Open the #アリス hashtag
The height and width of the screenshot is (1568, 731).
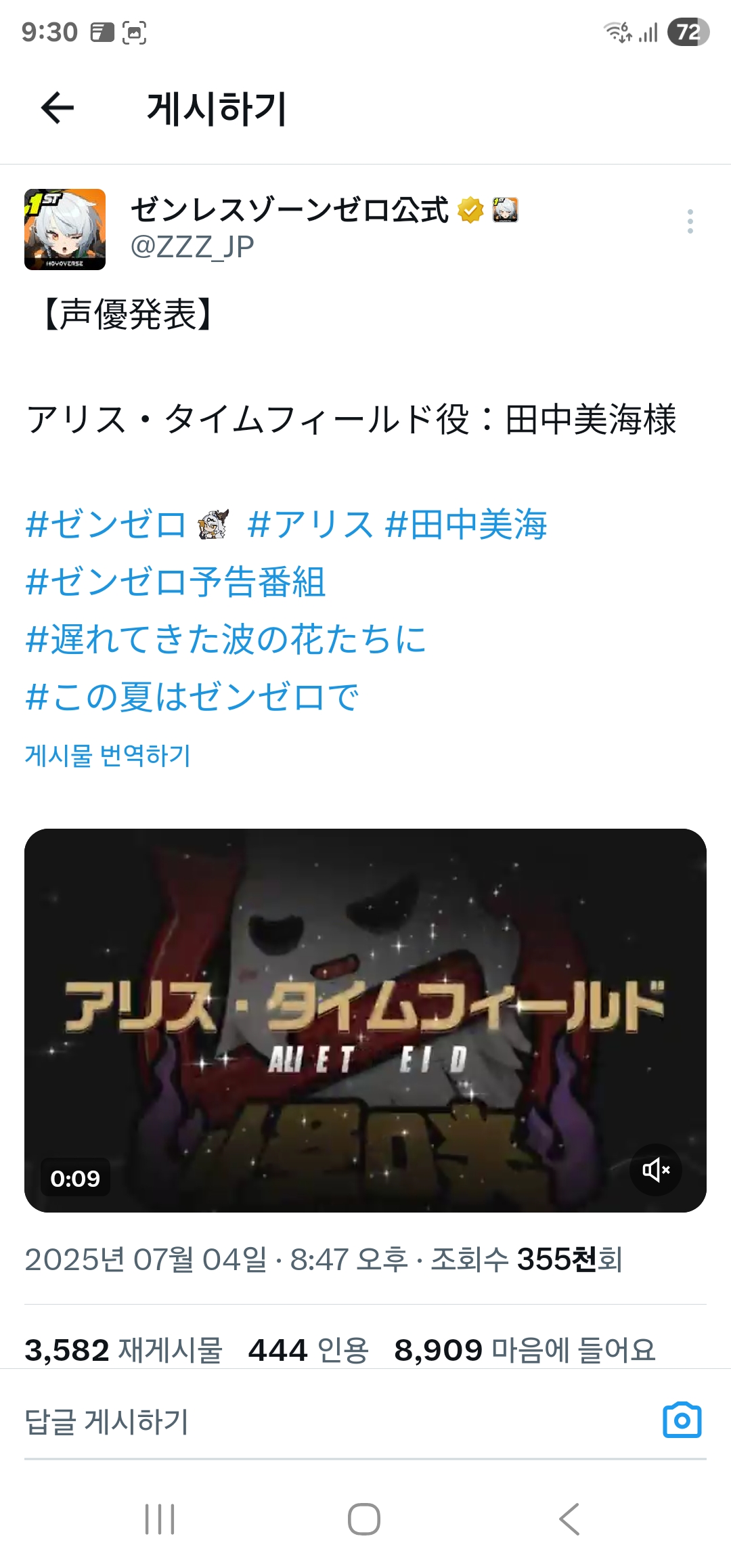(x=311, y=525)
